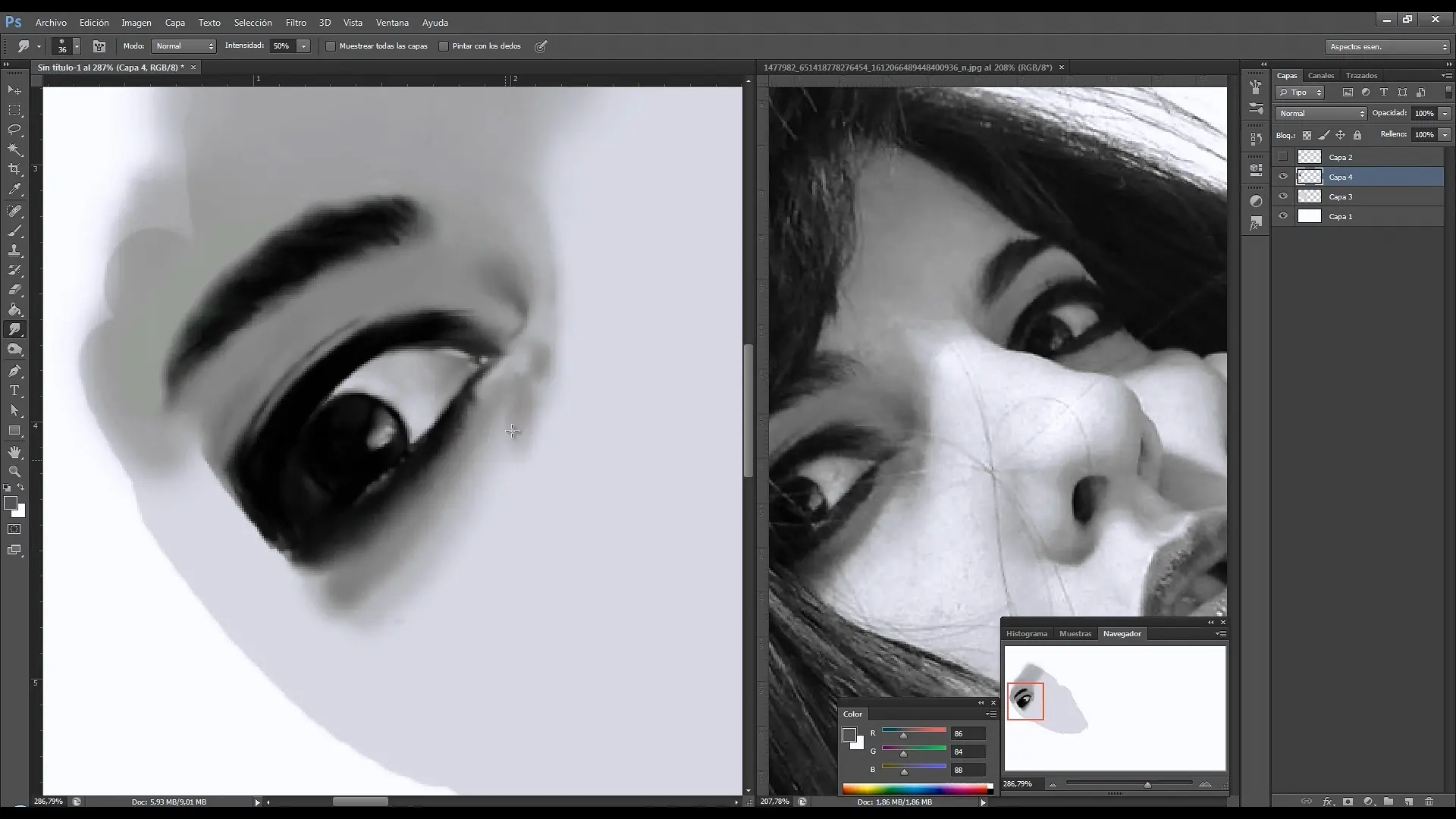Open the layer blend mode dropdown
The width and height of the screenshot is (1456, 819).
pyautogui.click(x=1321, y=114)
